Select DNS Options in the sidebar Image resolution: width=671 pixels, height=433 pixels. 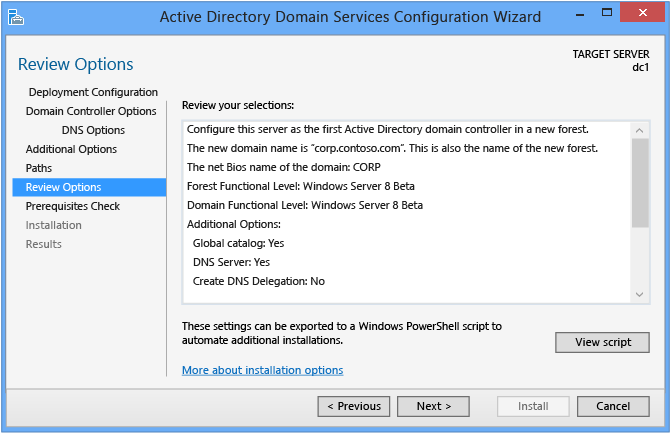[x=93, y=130]
